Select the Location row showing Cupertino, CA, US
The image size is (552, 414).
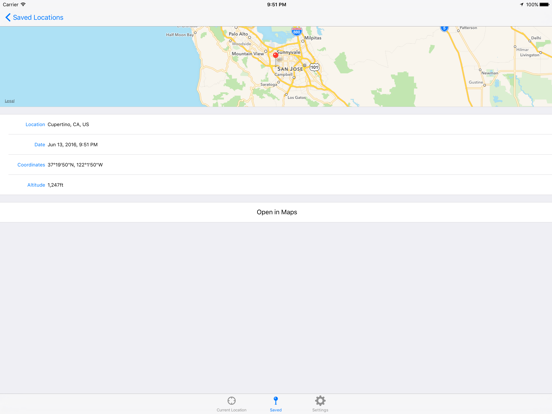click(x=276, y=124)
